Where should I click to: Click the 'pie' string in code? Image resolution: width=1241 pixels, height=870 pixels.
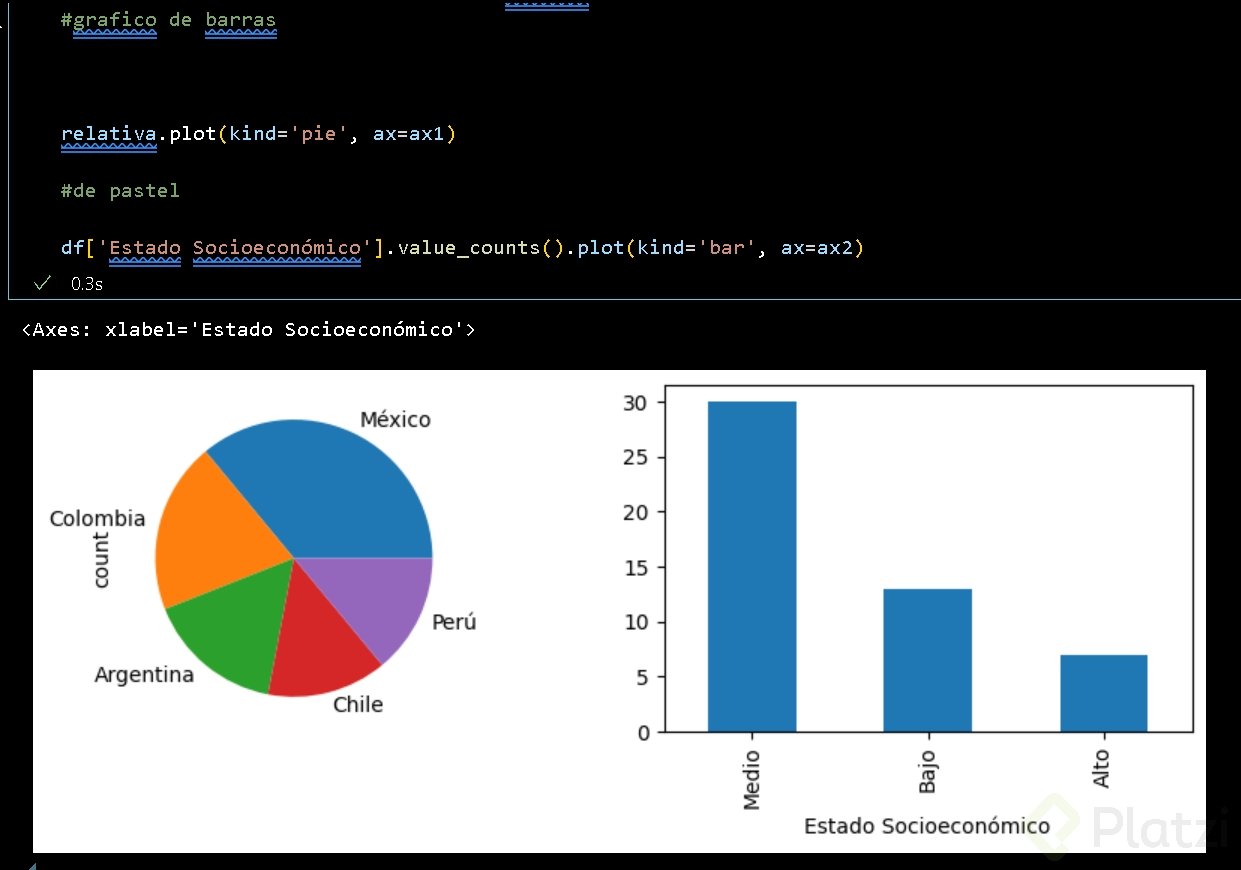pyautogui.click(x=324, y=134)
